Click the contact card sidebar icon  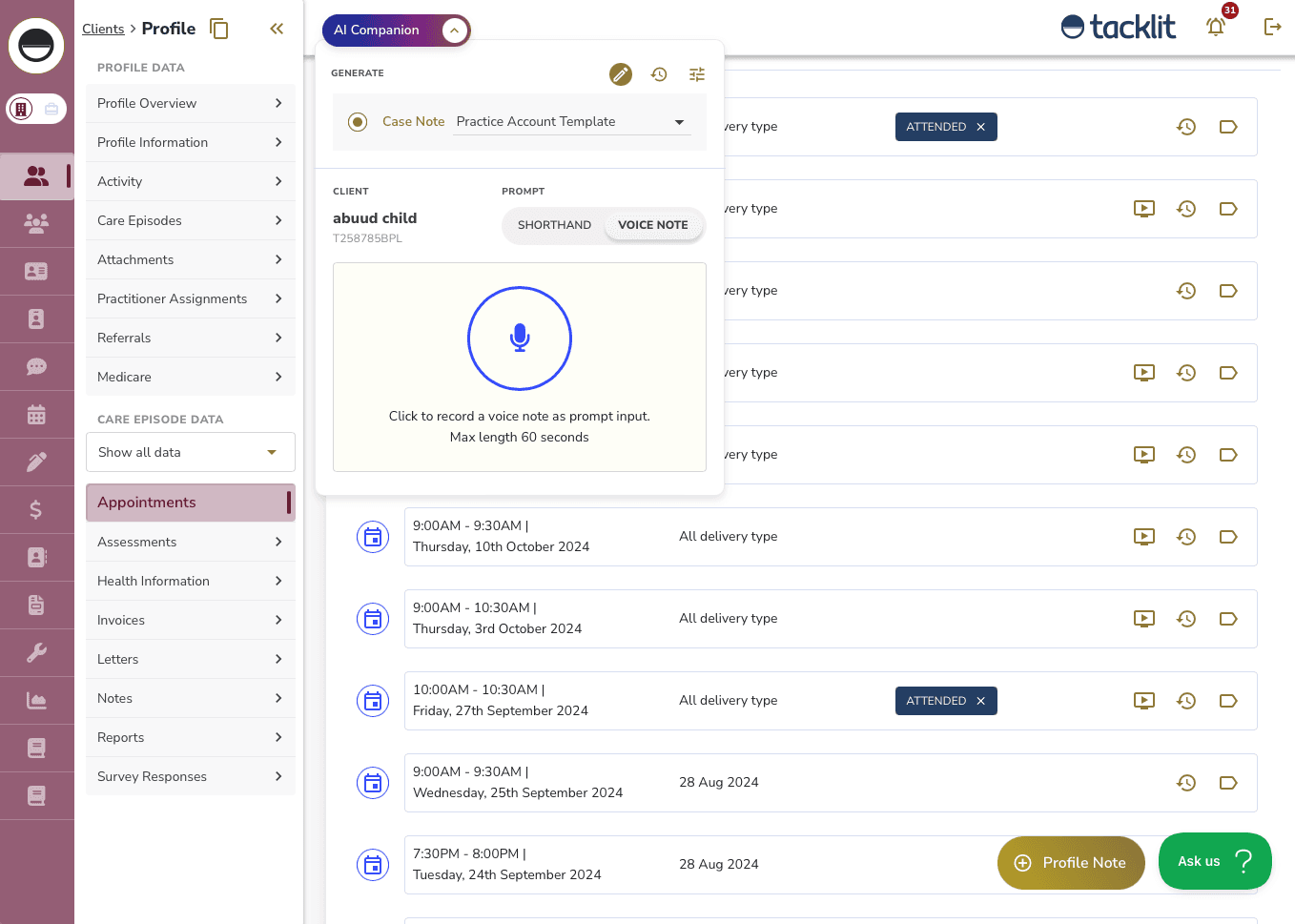click(36, 271)
